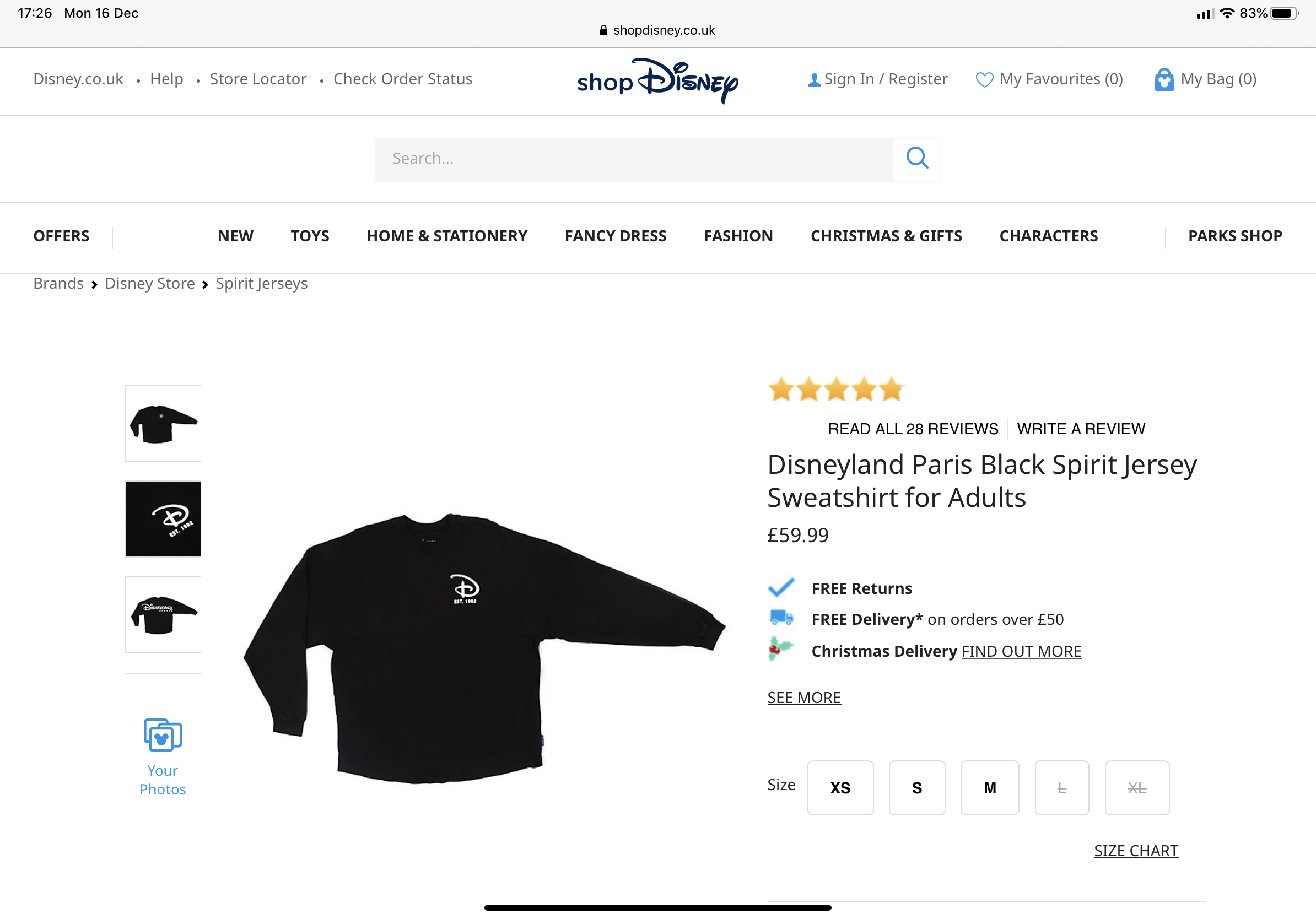1316x919 pixels.
Task: Click Disney Store breadcrumb
Action: 149,284
